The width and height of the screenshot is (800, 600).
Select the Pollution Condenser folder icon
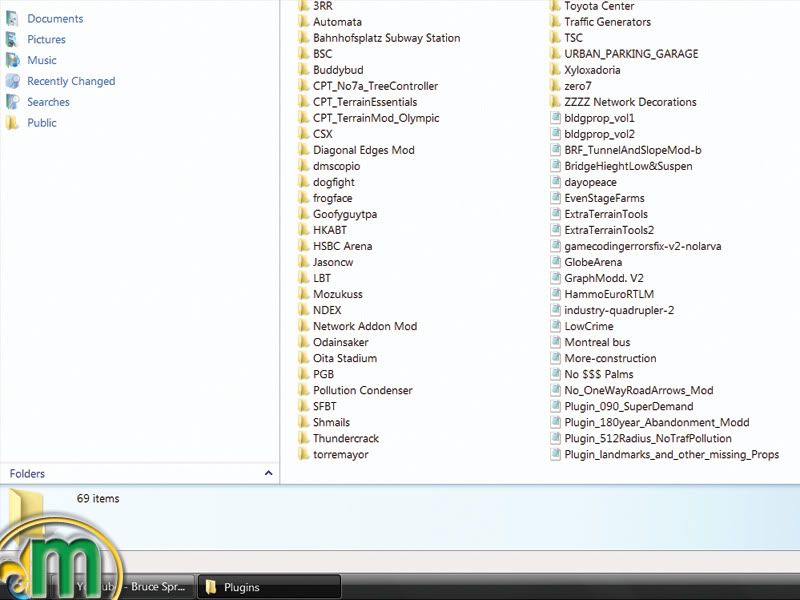(304, 390)
